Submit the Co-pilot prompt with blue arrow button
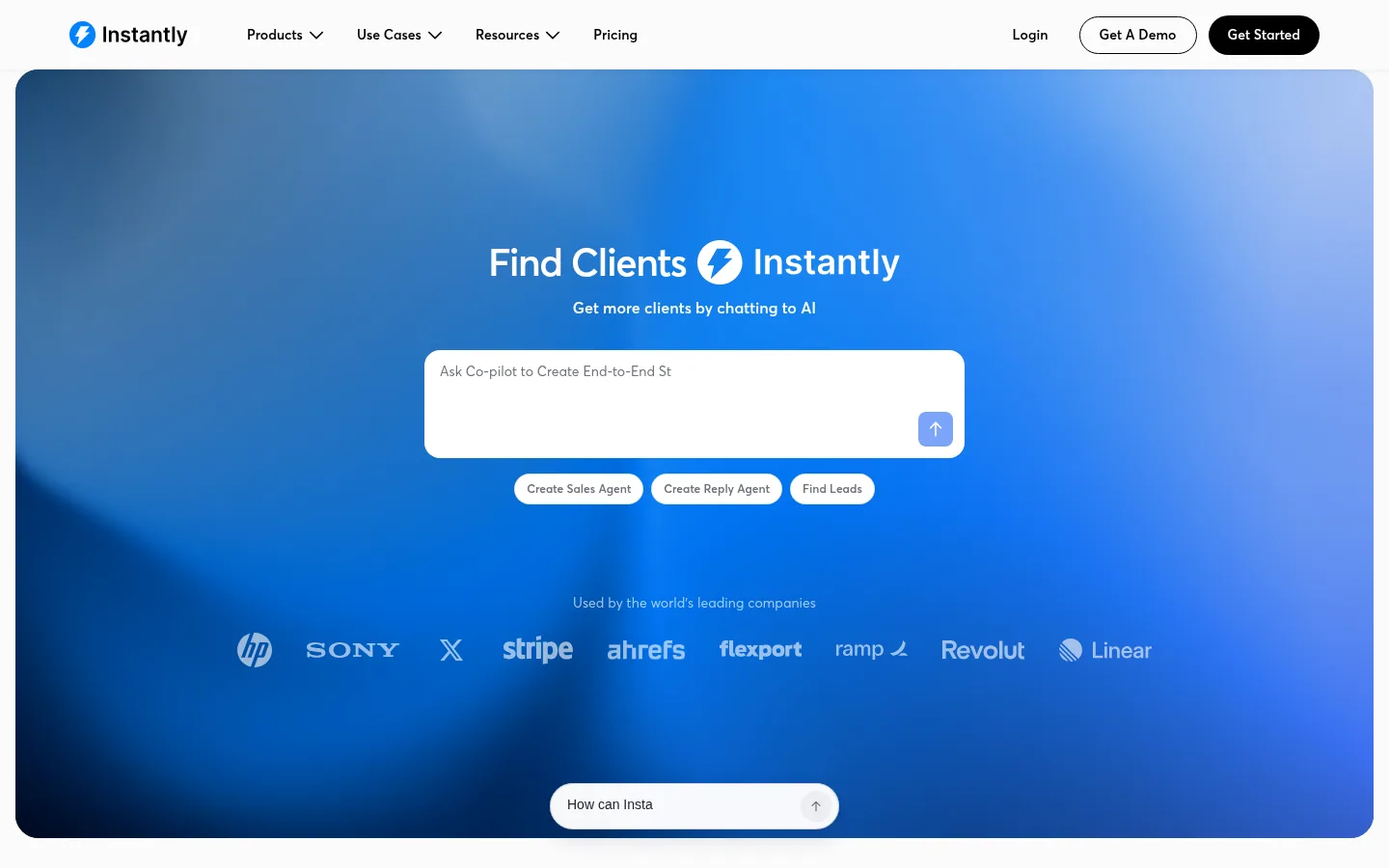This screenshot has height=868, width=1389. coord(936,429)
